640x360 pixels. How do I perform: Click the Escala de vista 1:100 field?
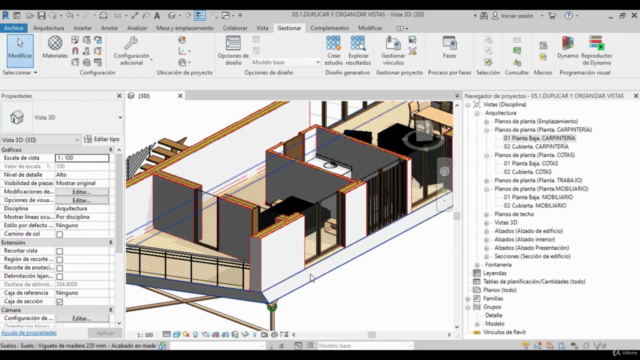pyautogui.click(x=82, y=158)
